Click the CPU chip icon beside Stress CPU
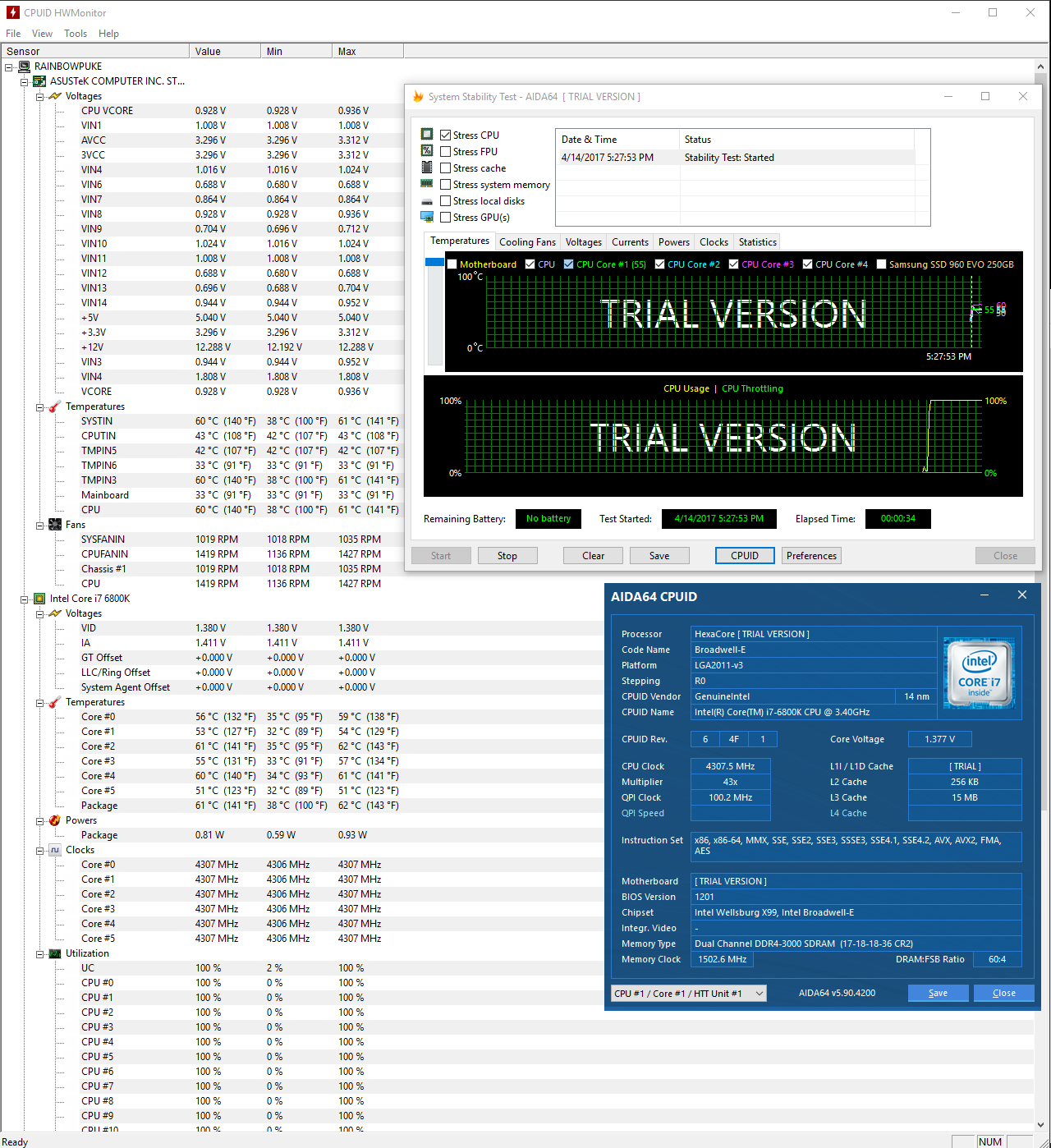This screenshot has width=1051, height=1148. 427,134
